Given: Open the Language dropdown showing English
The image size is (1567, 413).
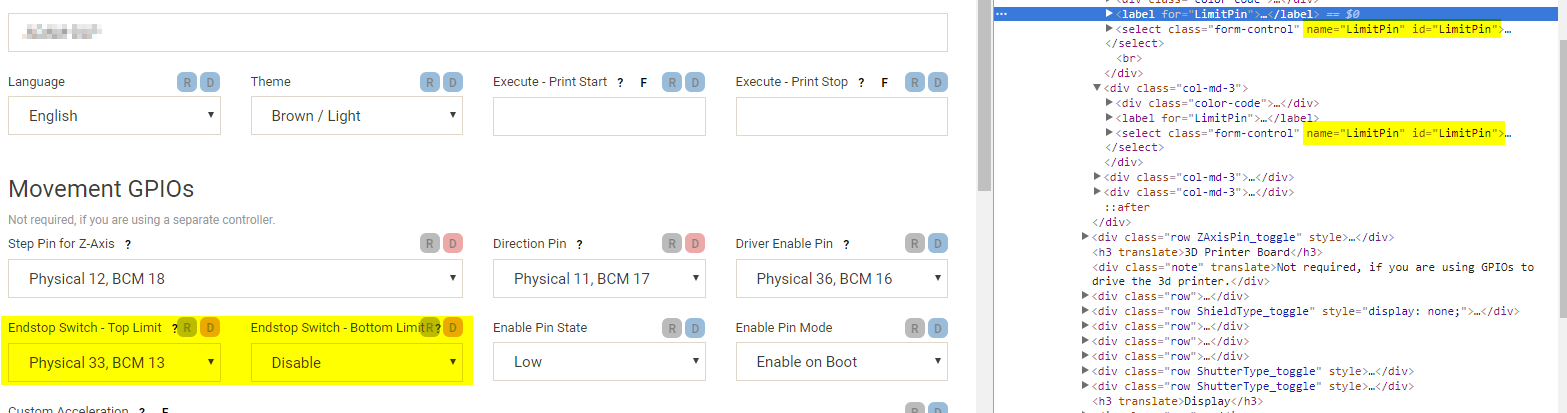Looking at the screenshot, I should 114,116.
